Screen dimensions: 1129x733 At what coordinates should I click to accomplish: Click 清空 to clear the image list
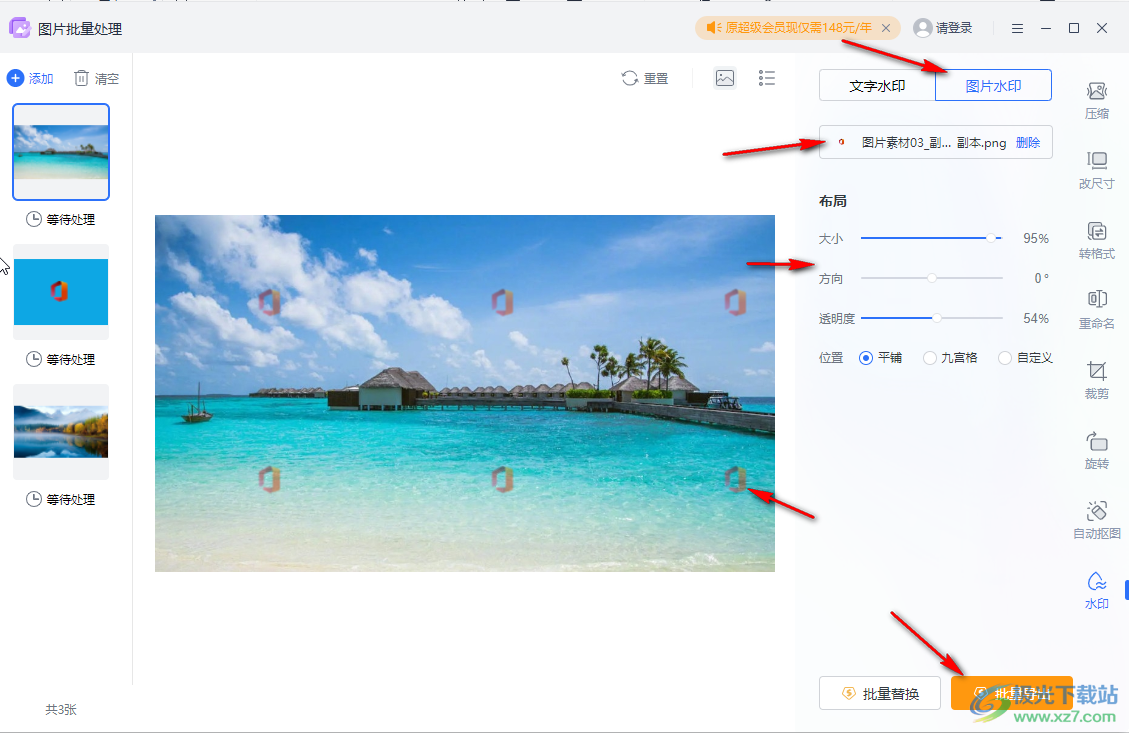click(96, 78)
